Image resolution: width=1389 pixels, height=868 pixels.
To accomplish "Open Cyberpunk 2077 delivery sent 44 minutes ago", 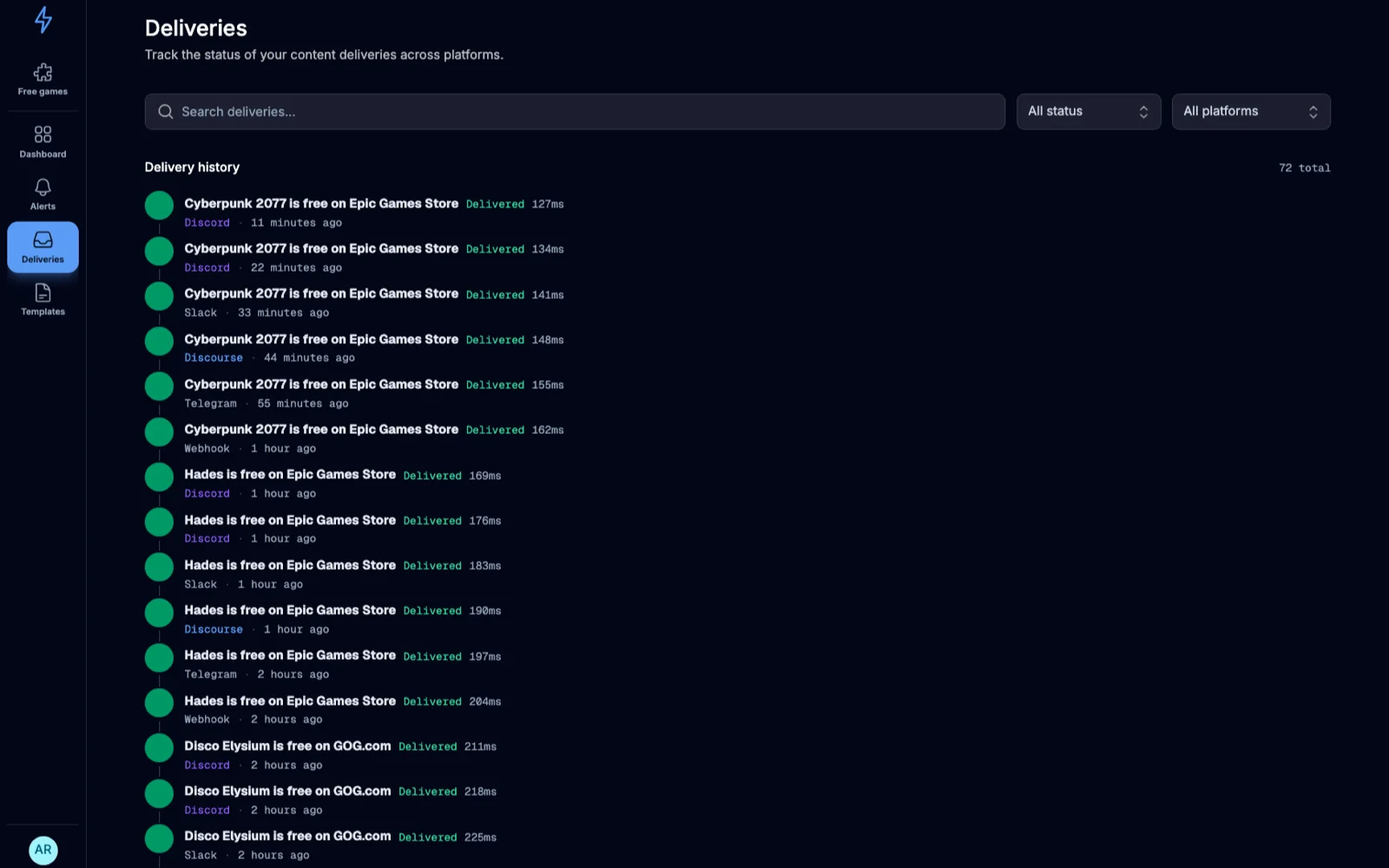I will [x=321, y=339].
